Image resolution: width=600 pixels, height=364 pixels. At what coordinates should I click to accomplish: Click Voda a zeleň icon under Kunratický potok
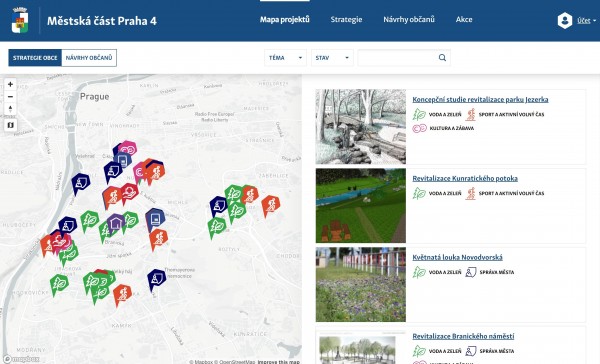pyautogui.click(x=419, y=193)
